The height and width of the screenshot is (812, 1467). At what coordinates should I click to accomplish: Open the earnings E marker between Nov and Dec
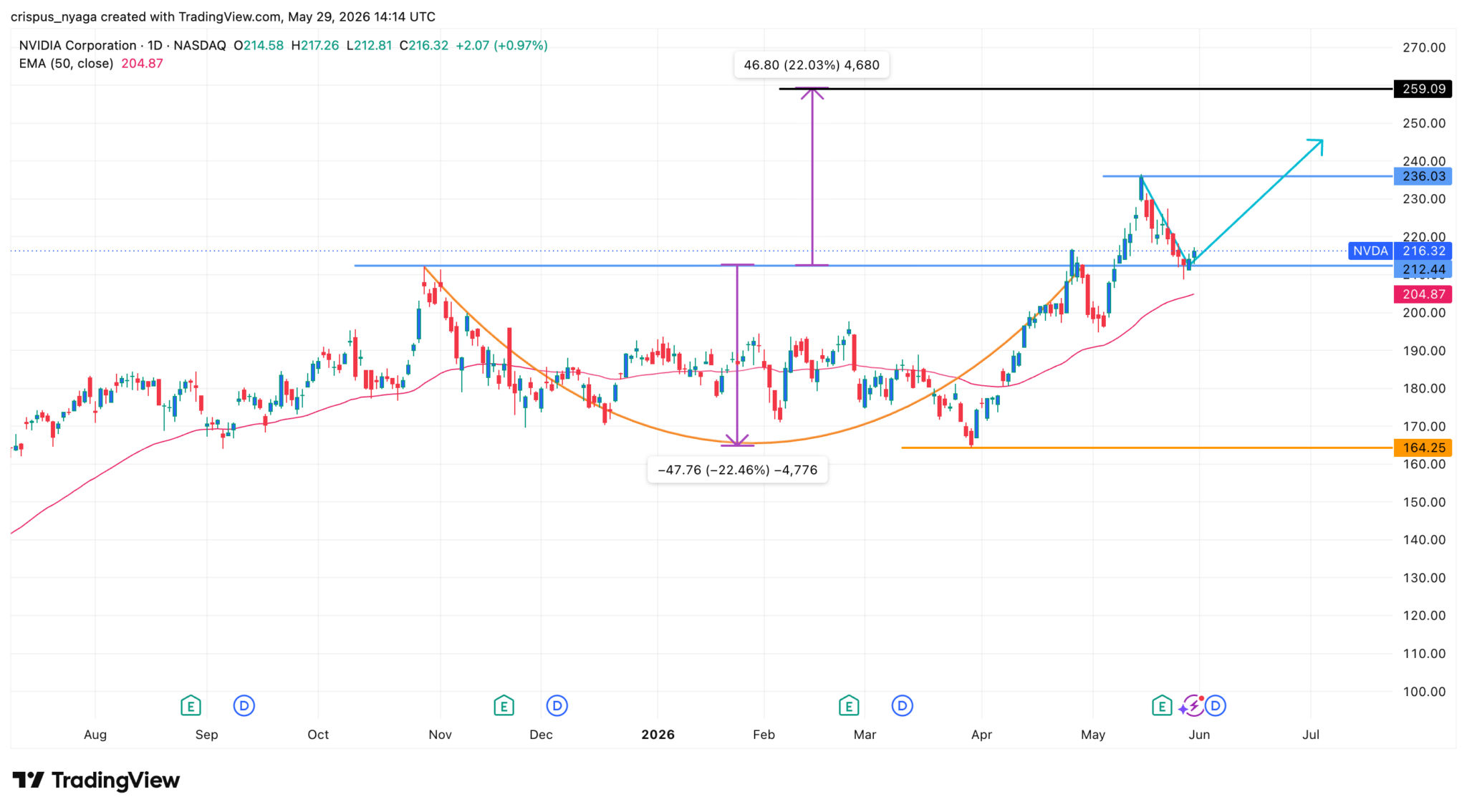(504, 706)
